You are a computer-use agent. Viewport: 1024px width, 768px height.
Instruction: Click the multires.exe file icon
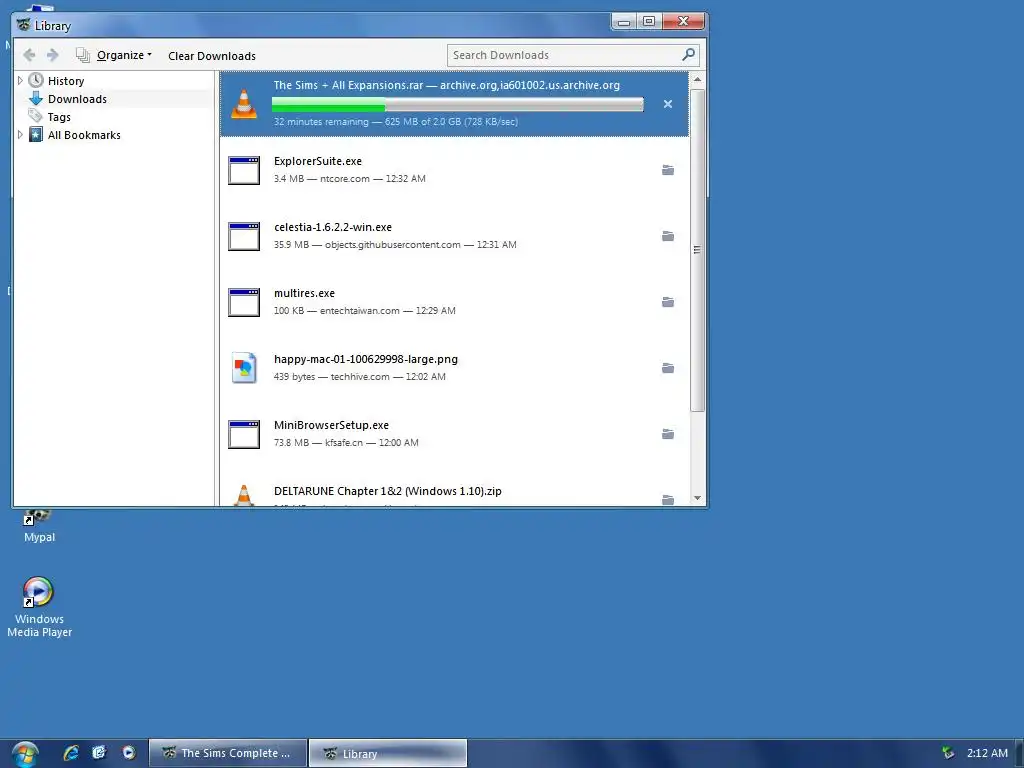click(x=244, y=302)
